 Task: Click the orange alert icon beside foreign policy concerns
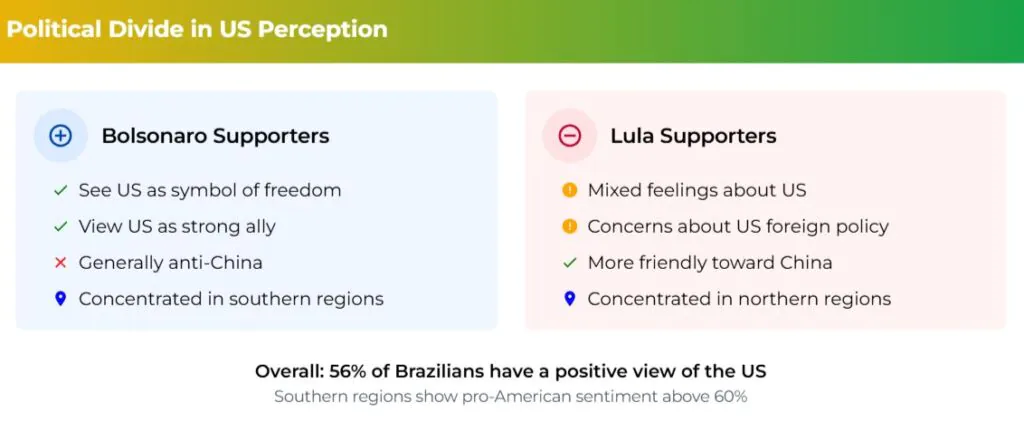[570, 226]
